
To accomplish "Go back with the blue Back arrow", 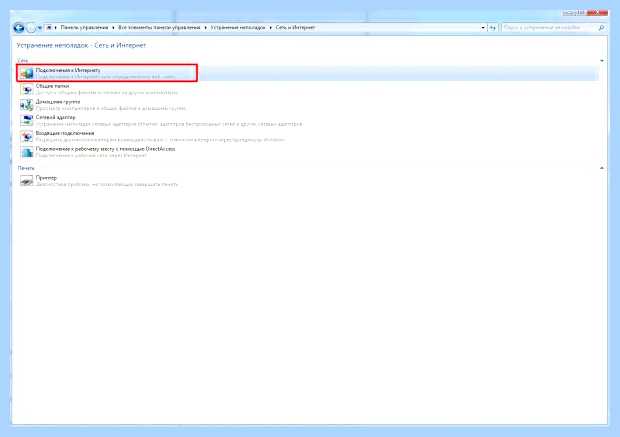I will [x=19, y=28].
